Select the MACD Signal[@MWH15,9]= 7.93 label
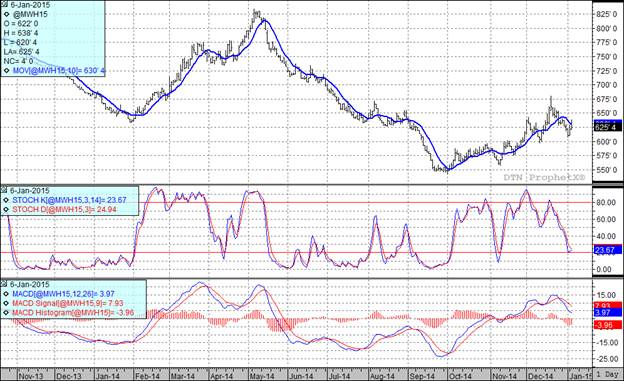The image size is (624, 381). [68, 303]
